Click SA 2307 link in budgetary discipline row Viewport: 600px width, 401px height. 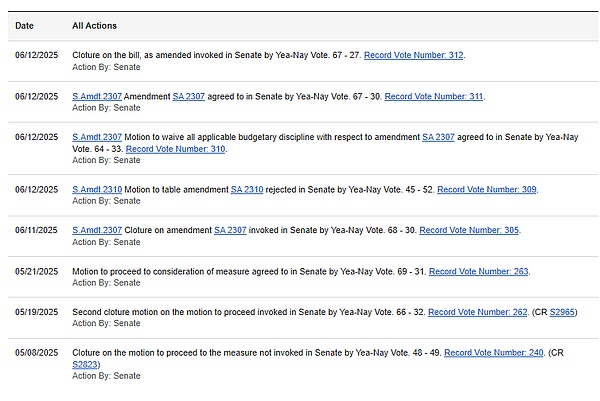[438, 137]
